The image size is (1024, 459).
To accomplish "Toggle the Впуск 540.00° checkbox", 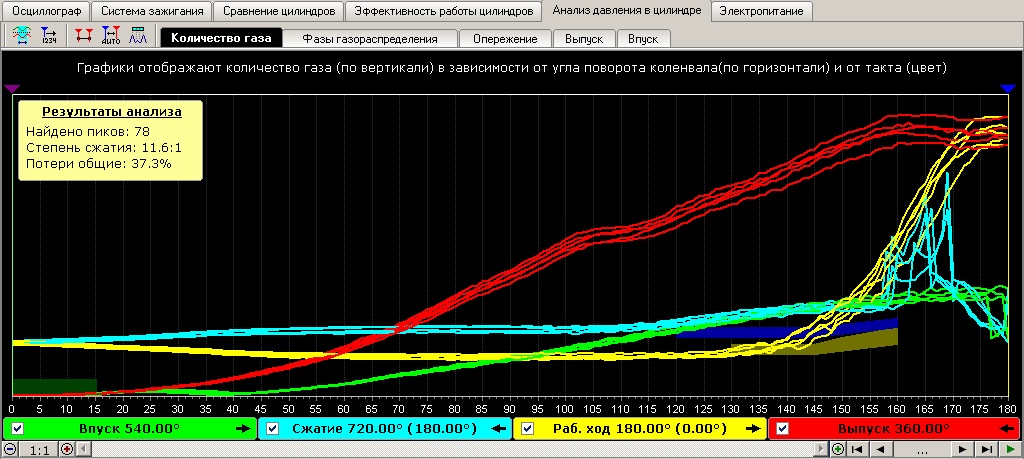I will point(18,429).
